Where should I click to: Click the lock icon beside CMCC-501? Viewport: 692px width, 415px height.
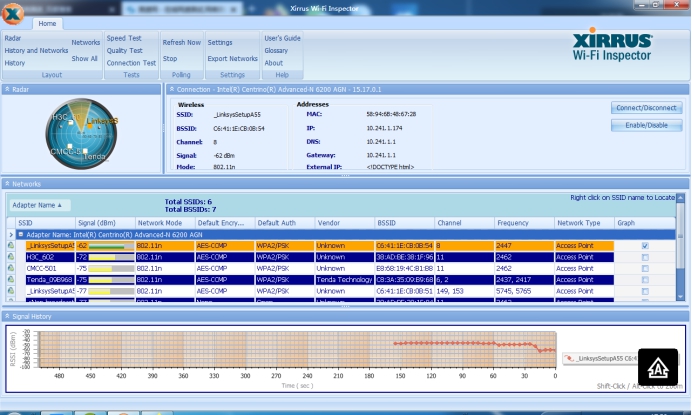10,268
